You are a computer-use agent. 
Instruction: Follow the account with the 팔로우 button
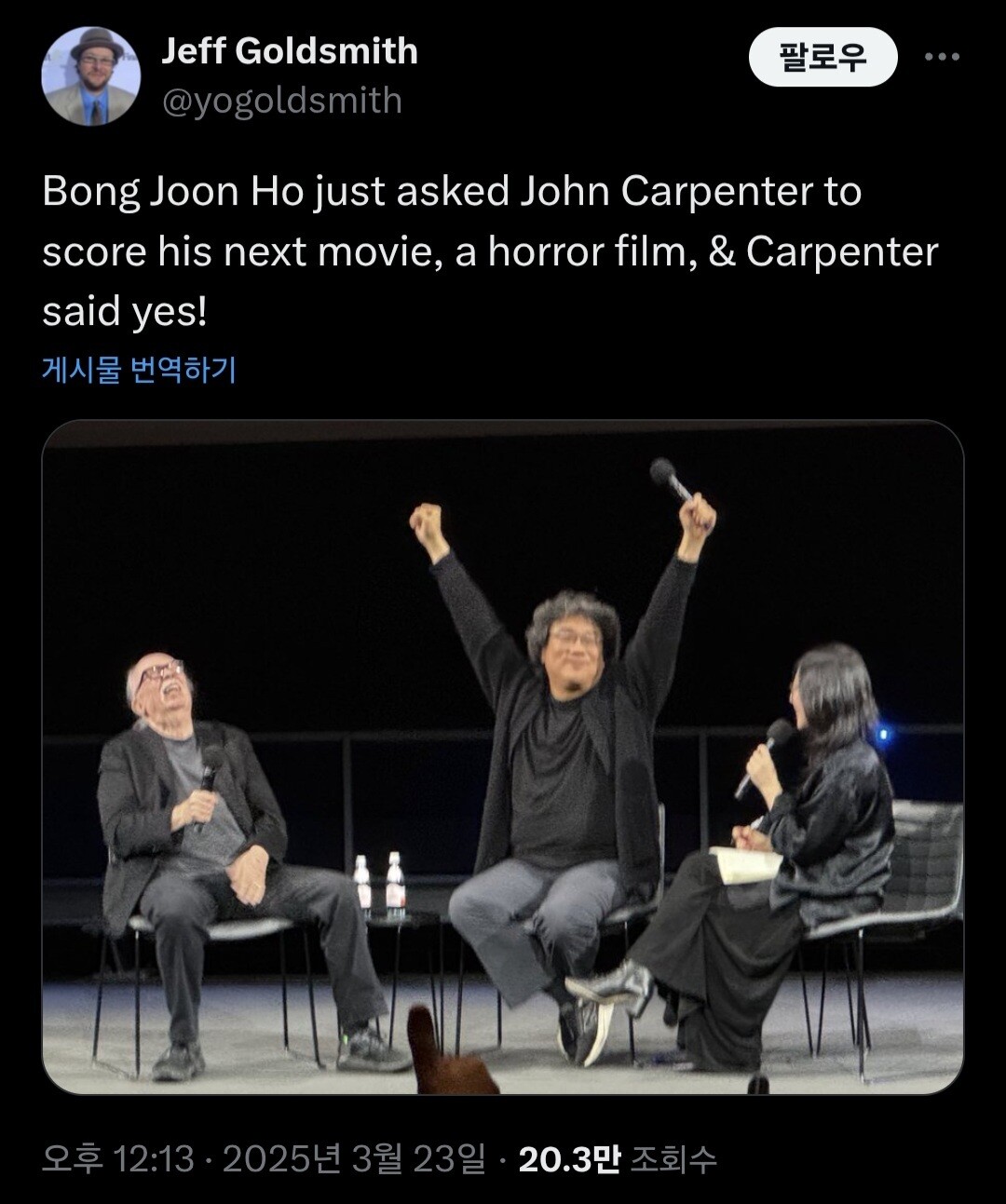(822, 57)
